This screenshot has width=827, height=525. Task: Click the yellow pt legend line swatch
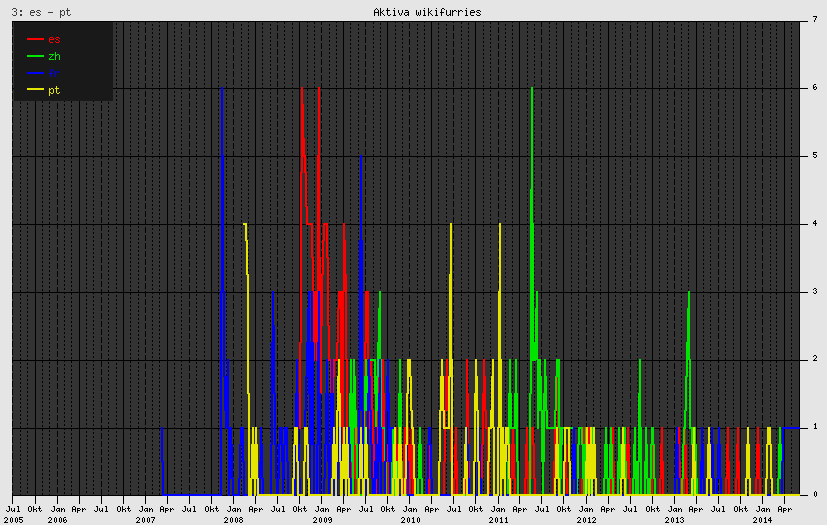pos(35,90)
